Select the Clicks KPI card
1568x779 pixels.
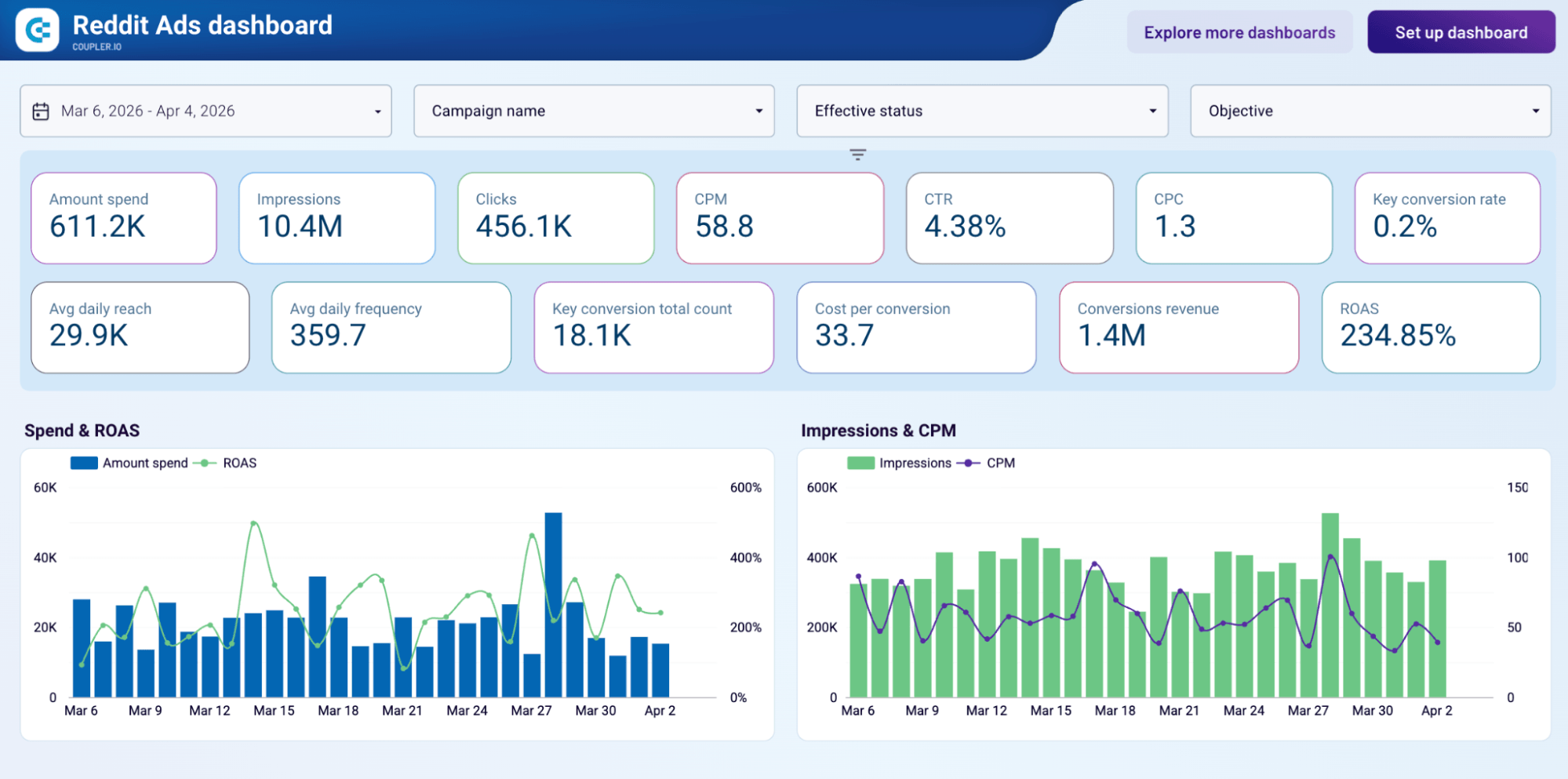pyautogui.click(x=555, y=217)
